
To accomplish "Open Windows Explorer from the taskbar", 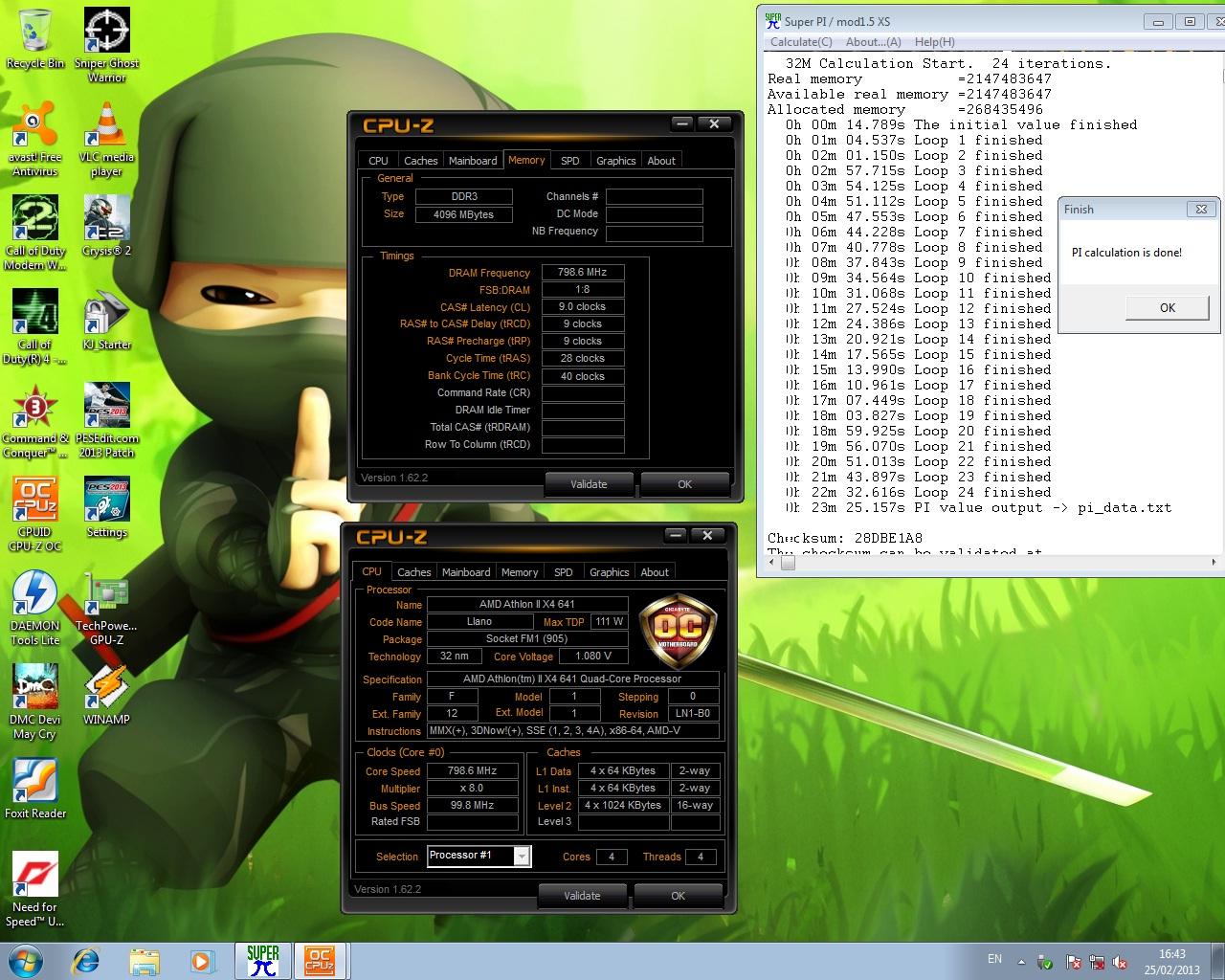I will [x=145, y=961].
